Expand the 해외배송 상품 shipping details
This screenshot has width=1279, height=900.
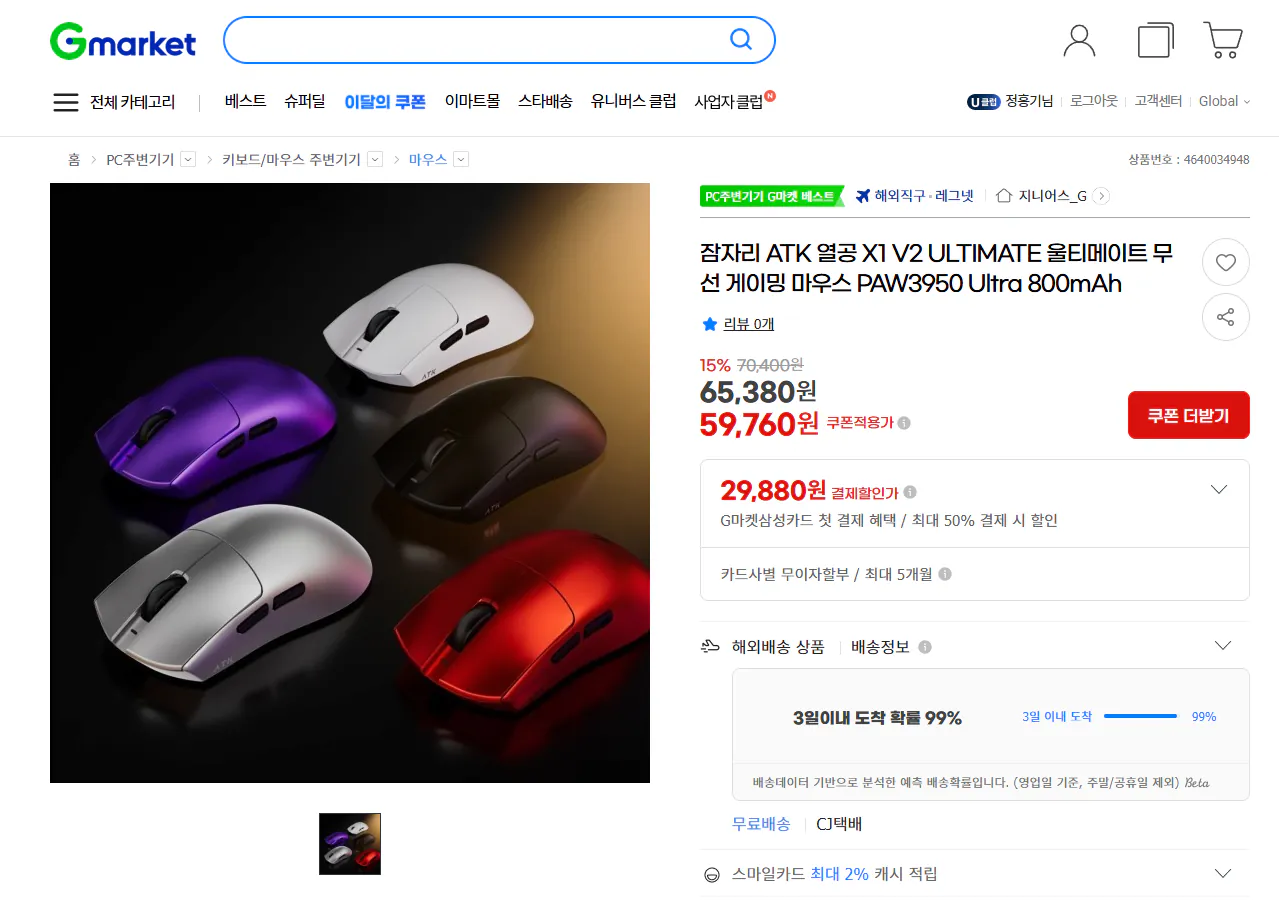1222,646
